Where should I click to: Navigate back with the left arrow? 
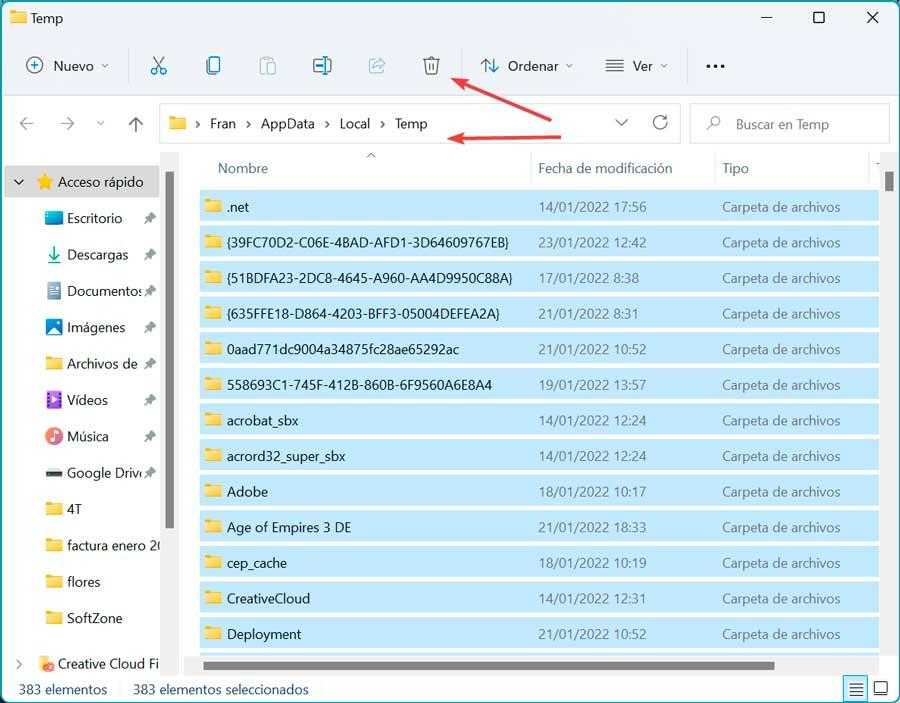pyautogui.click(x=27, y=124)
